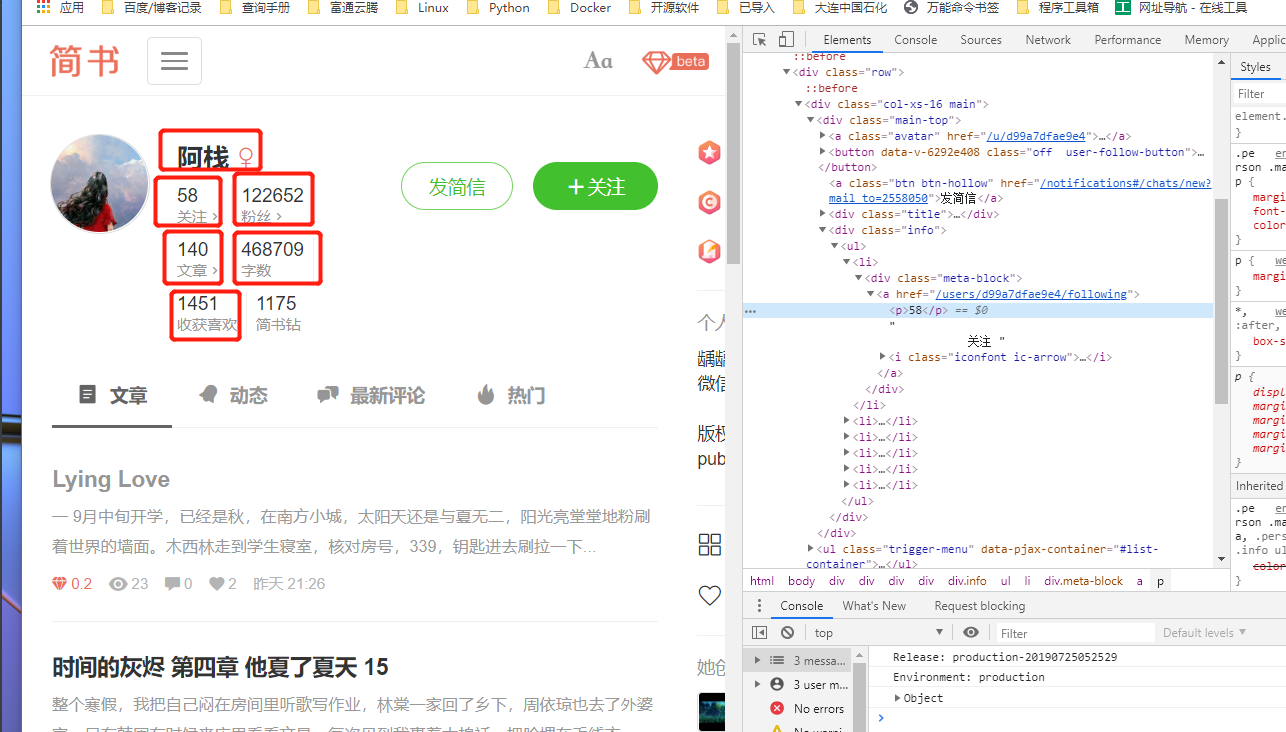Viewport: 1286px width, 732px height.
Task: Open the 网址导航 bookmark
Action: click(1181, 8)
